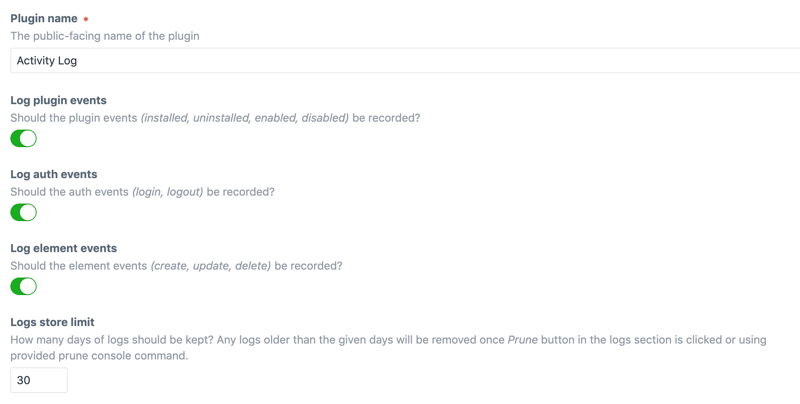Screen dimensions: 800x404
Task: Click the "Logs store limit" heading
Action: 52,322
